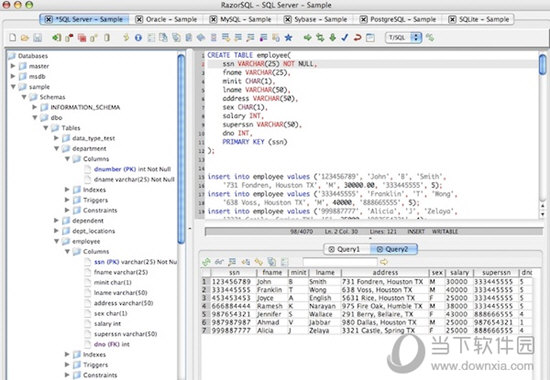Click the green connect door icon
This screenshot has width=550, height=380.
(x=56, y=38)
